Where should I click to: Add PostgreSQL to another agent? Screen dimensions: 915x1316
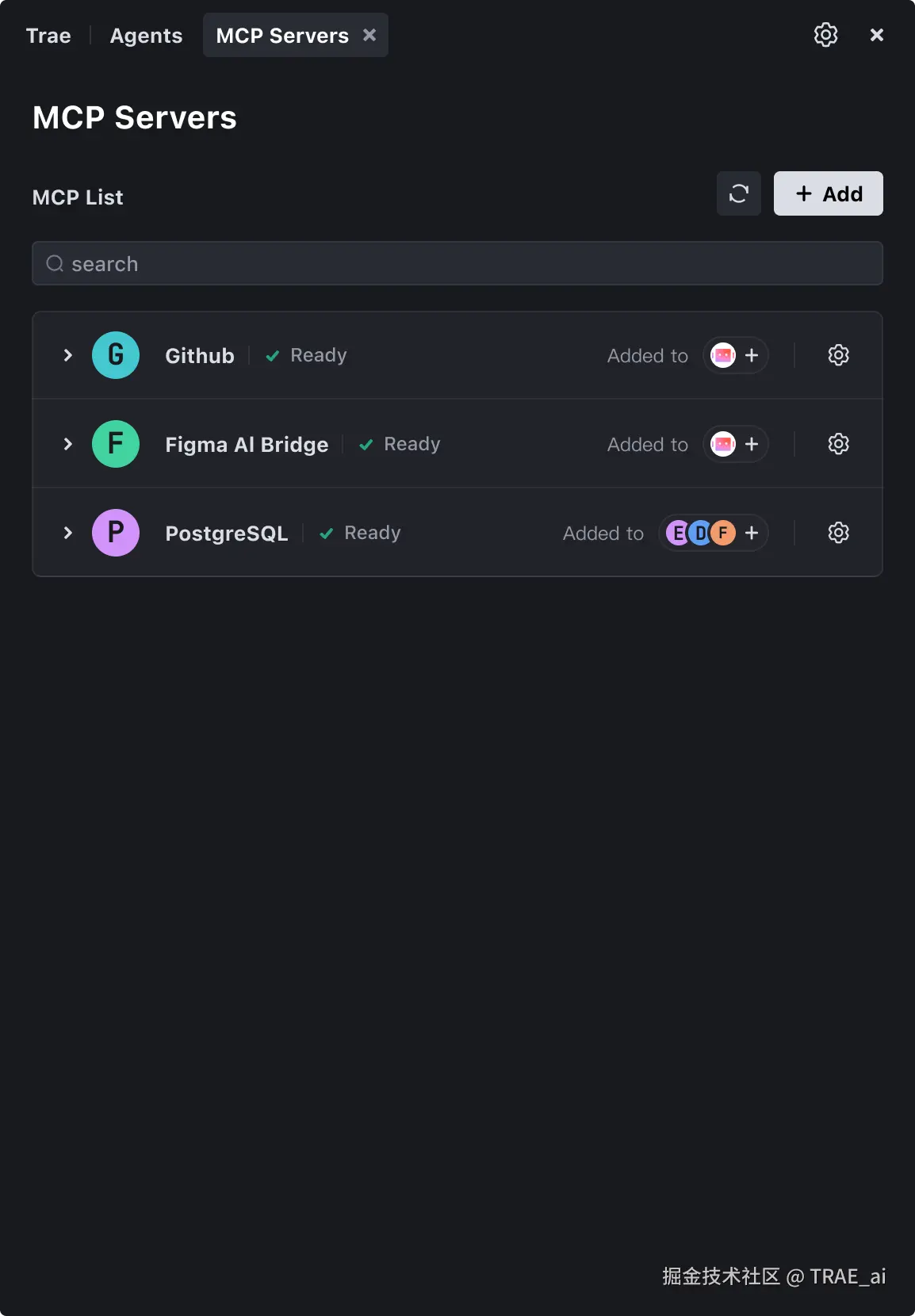click(752, 533)
